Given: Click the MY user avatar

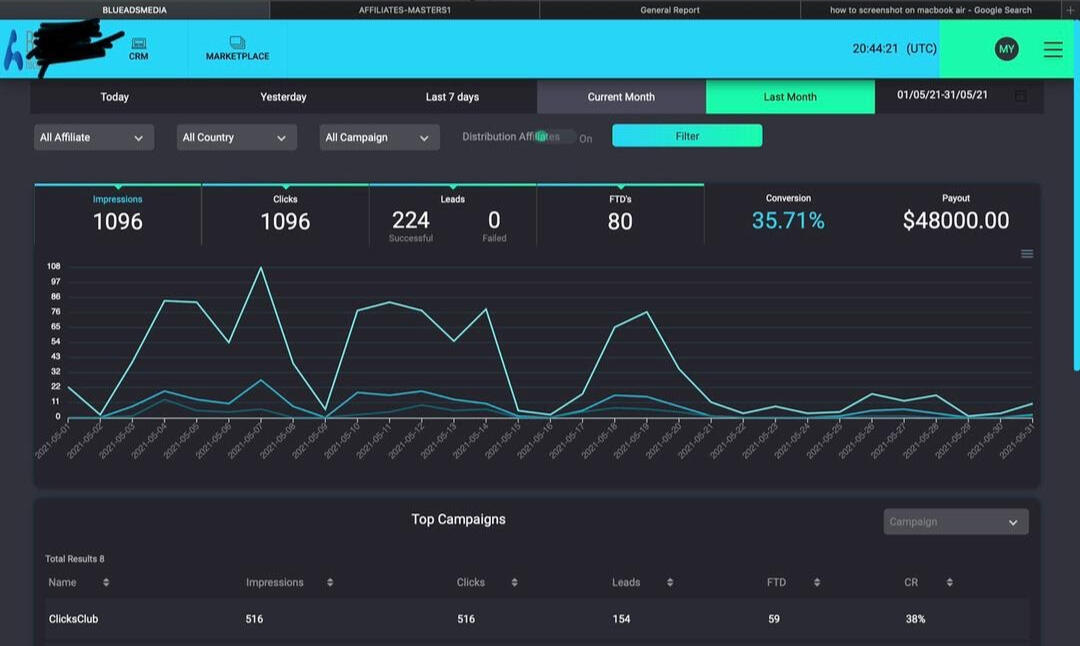Looking at the screenshot, I should (x=1006, y=49).
